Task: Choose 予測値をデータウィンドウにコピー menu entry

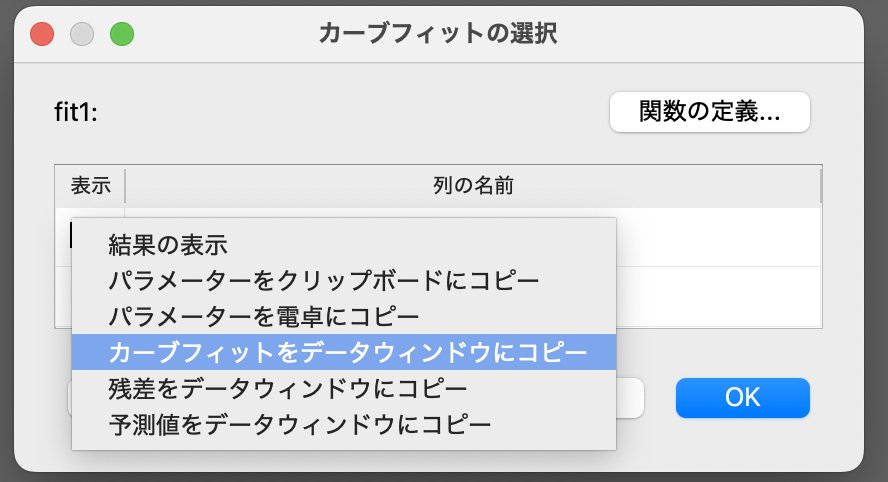Action: pos(300,424)
